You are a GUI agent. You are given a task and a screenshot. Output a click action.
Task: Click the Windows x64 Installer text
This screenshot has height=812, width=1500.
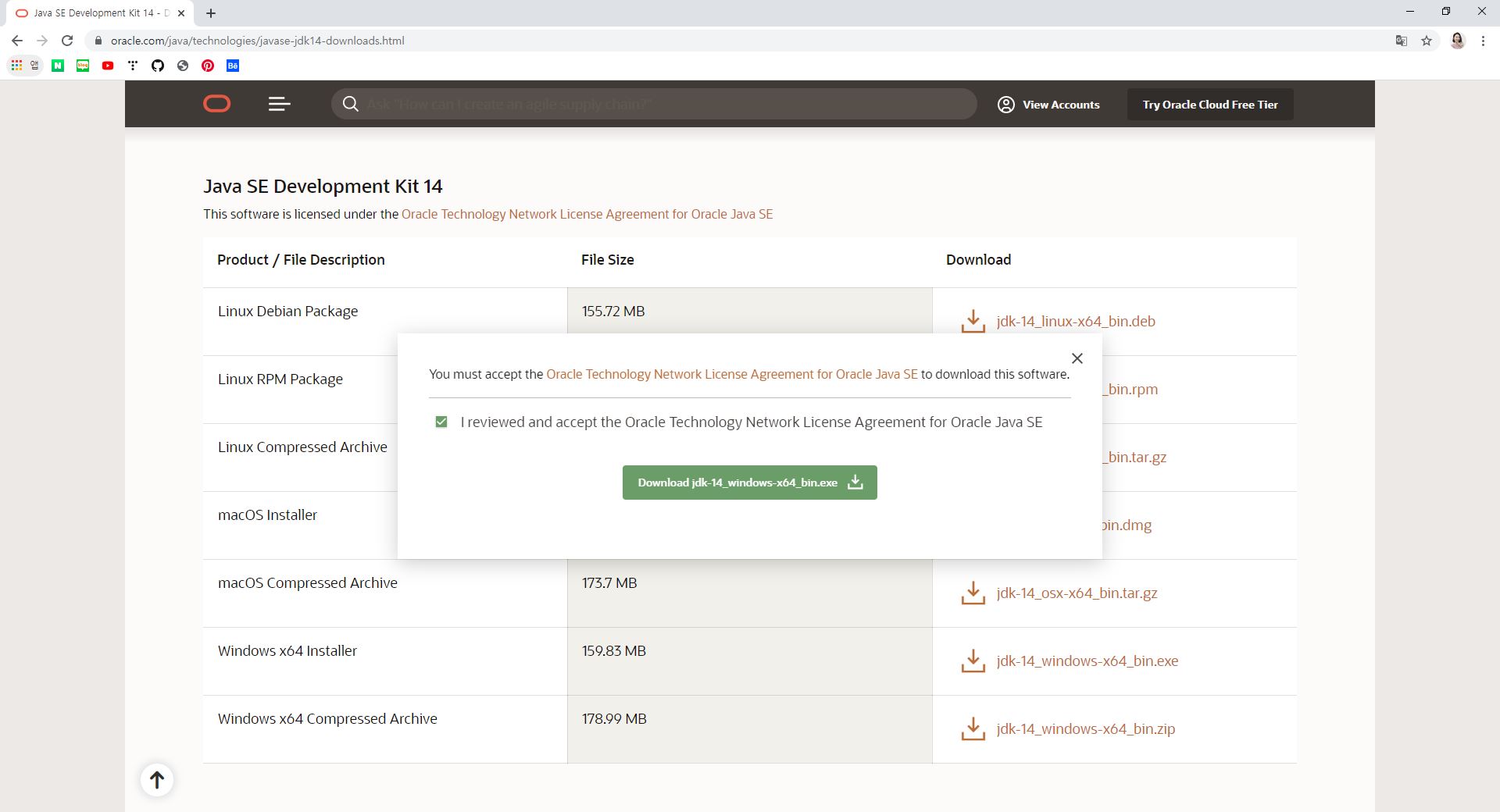click(x=287, y=650)
